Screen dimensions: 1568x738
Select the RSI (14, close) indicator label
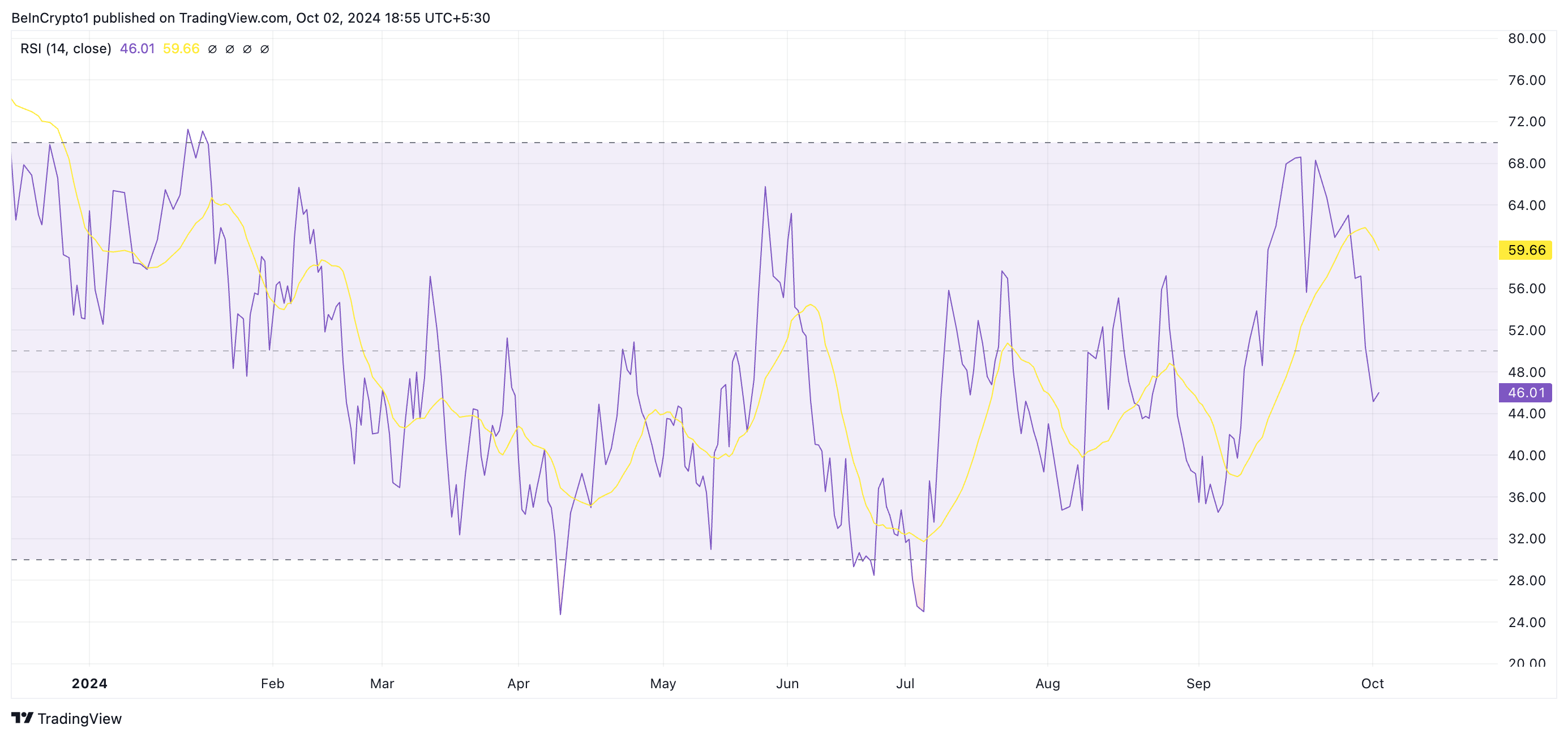tap(66, 49)
